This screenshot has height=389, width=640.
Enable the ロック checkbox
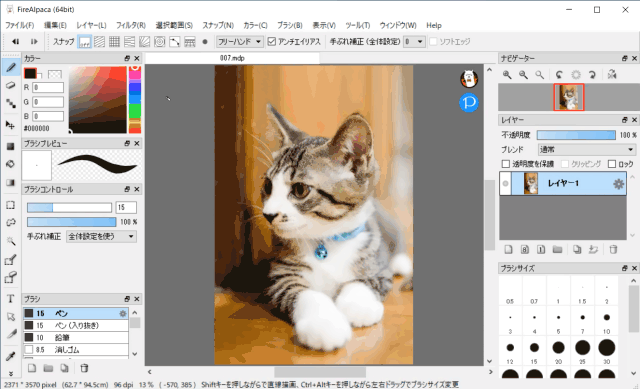coord(612,164)
